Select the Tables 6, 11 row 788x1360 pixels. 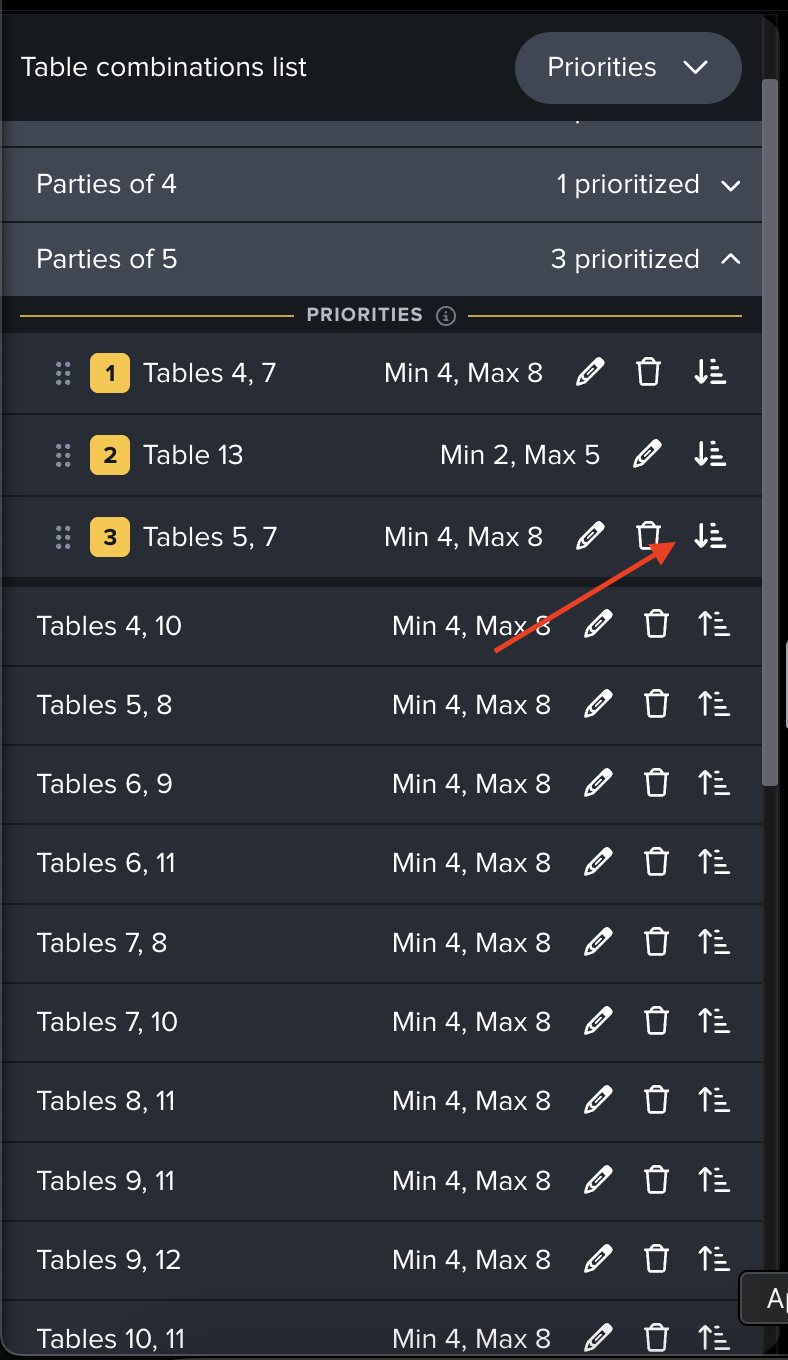pyautogui.click(x=200, y=864)
